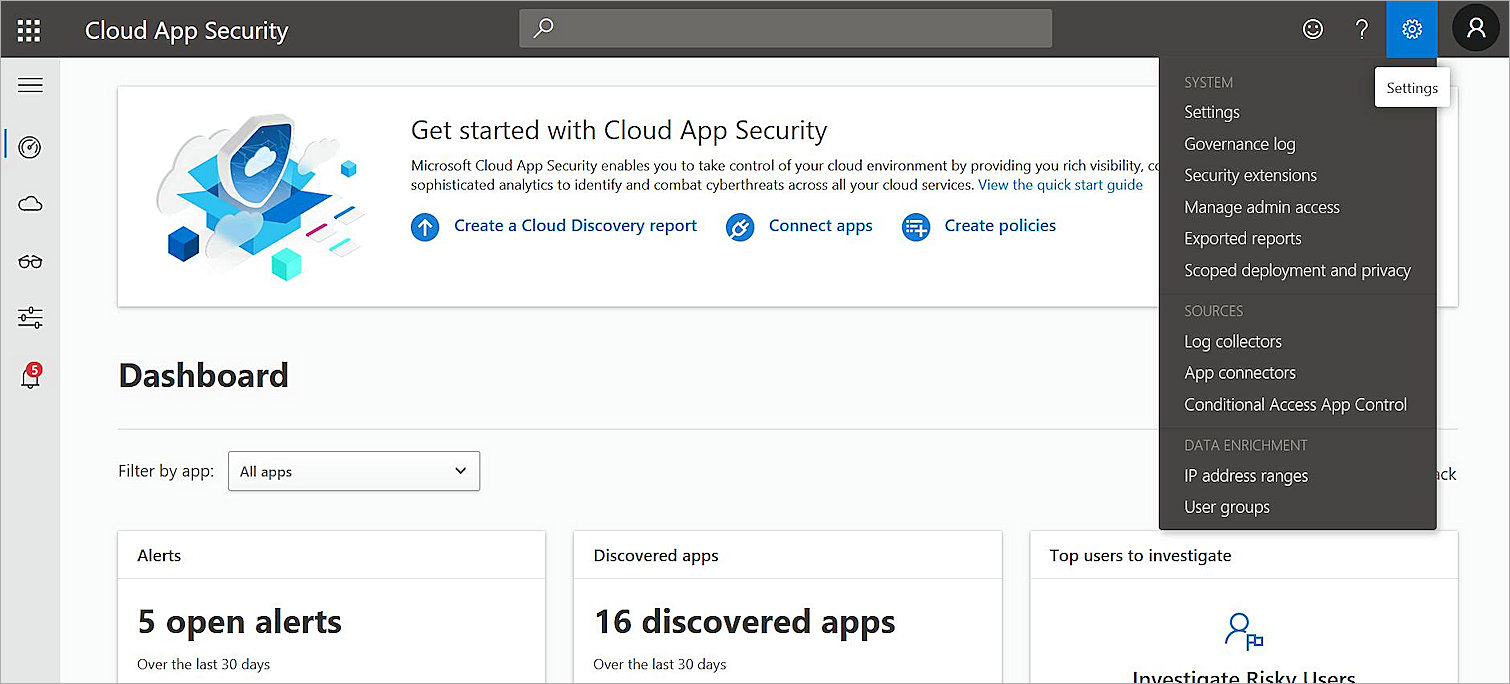1510x684 pixels.
Task: Click in the top search box
Action: 785,29
